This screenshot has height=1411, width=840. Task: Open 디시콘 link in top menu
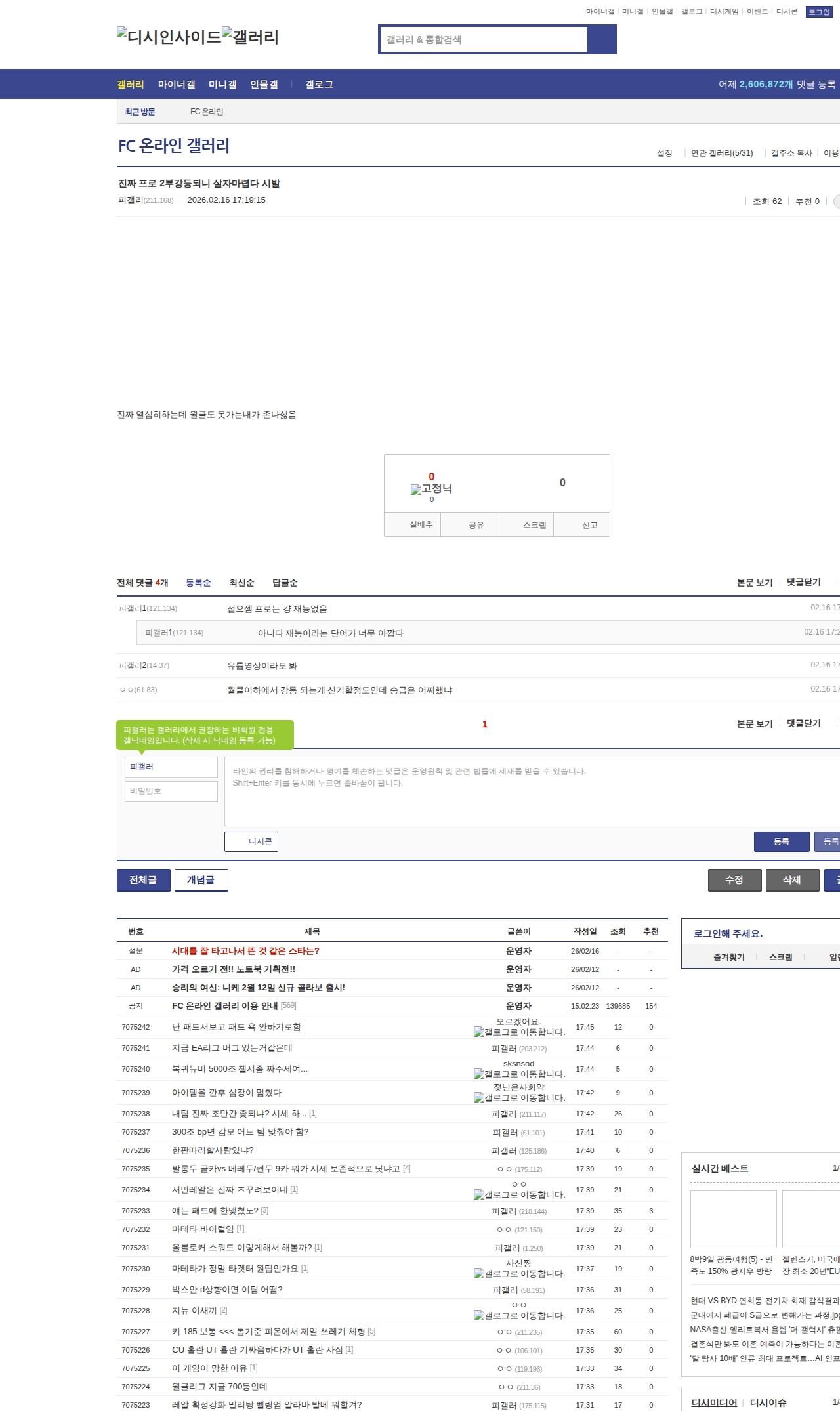[787, 12]
